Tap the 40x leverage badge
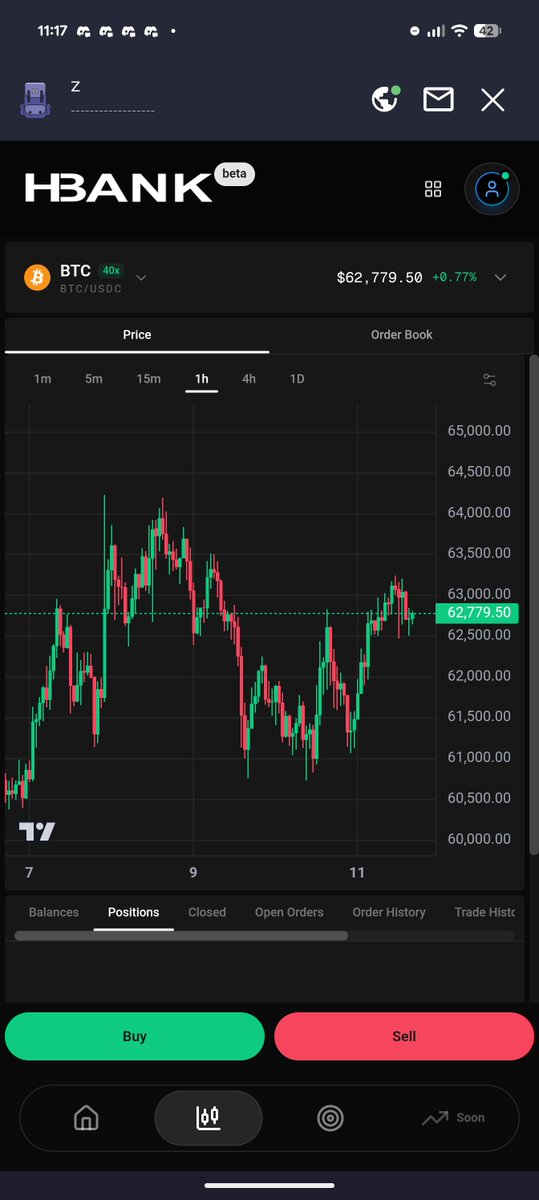The height and width of the screenshot is (1200, 539). 111,270
